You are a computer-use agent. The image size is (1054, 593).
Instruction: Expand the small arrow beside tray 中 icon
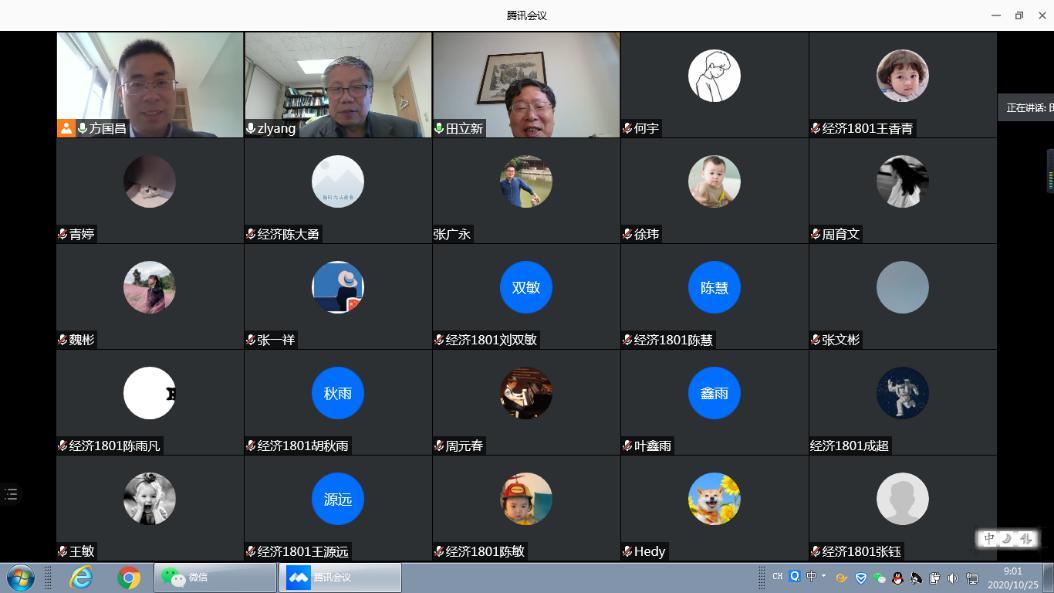[823, 577]
